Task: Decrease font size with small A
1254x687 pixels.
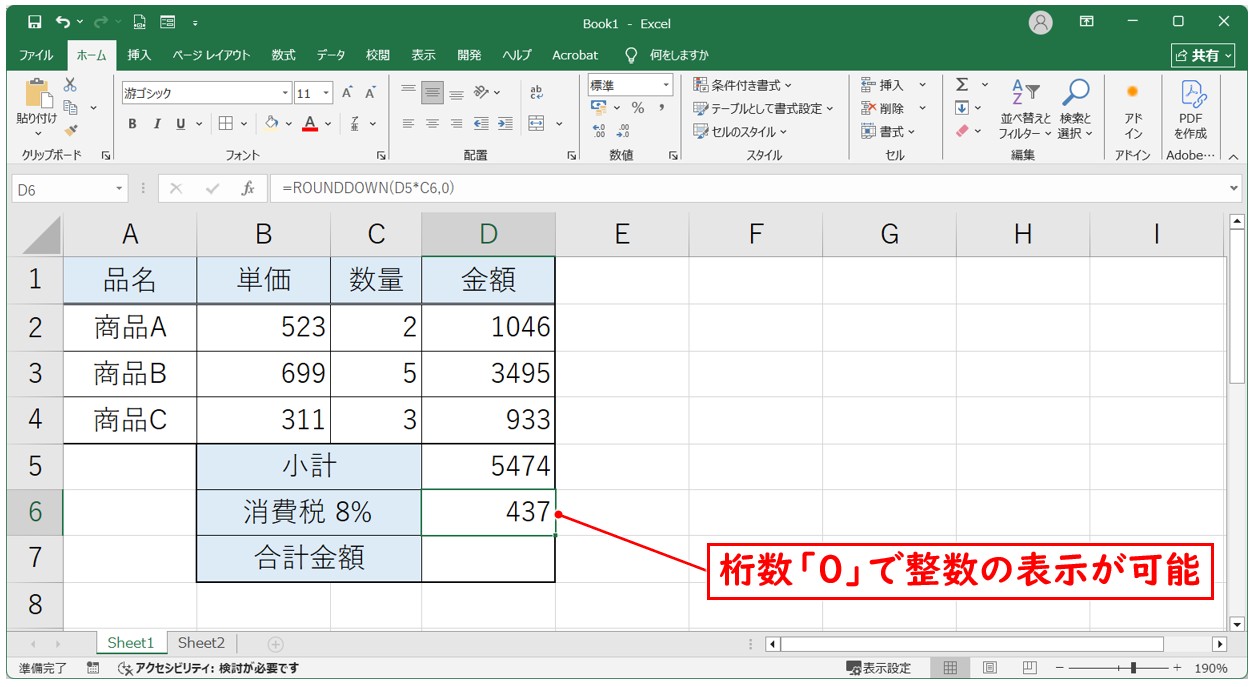Action: [x=370, y=93]
